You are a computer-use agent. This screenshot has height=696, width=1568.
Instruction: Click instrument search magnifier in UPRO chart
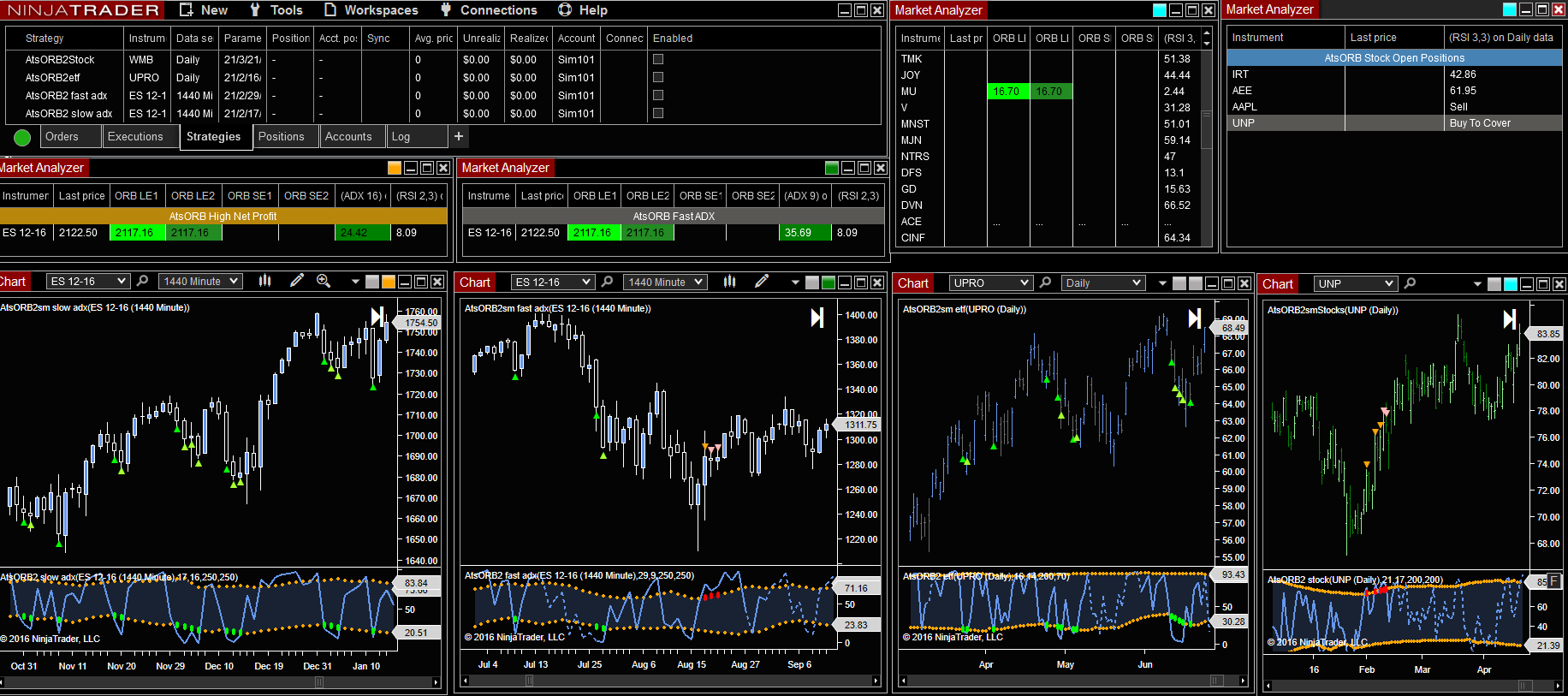pyautogui.click(x=1045, y=283)
